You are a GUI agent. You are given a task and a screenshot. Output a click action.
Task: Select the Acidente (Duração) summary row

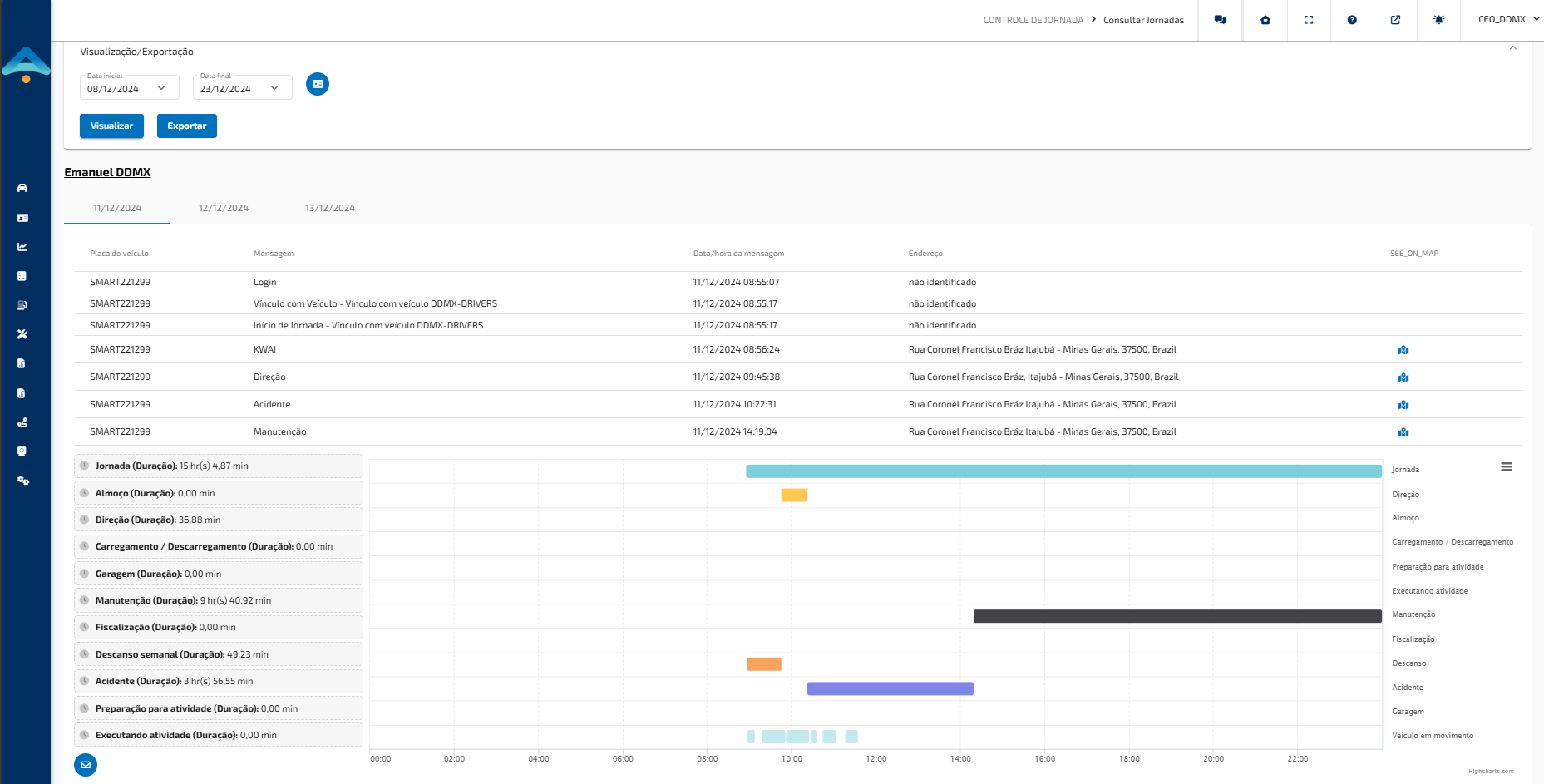click(x=219, y=681)
